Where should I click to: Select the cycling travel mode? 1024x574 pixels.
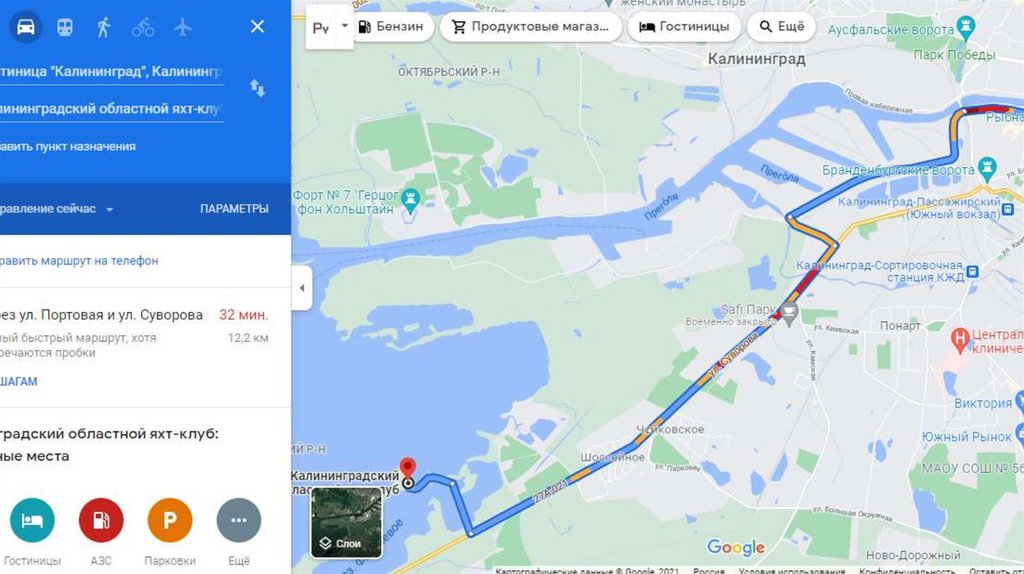pos(143,27)
